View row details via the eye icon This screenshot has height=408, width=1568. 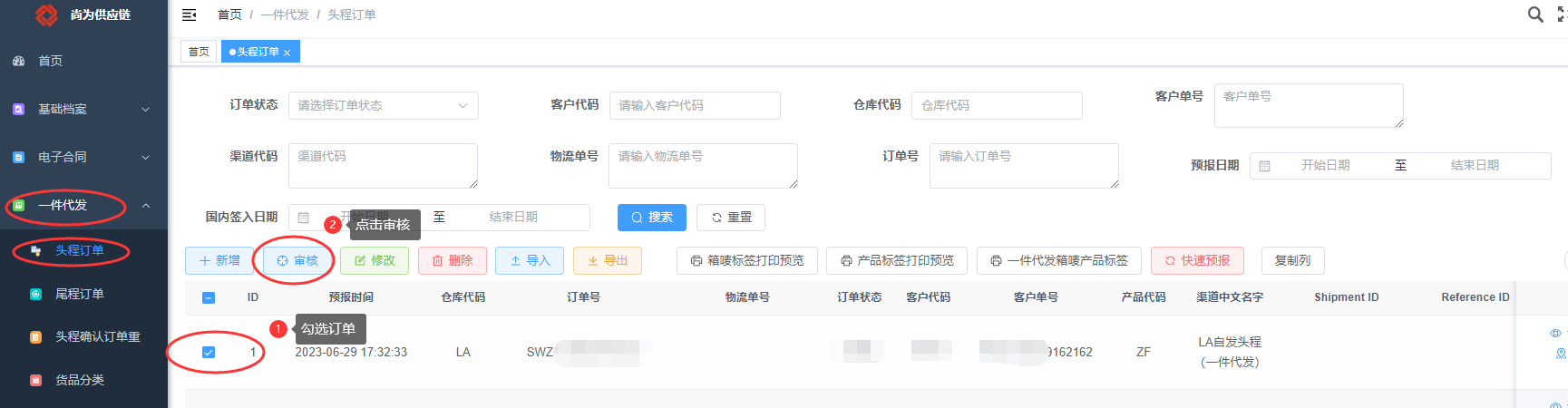point(1555,333)
